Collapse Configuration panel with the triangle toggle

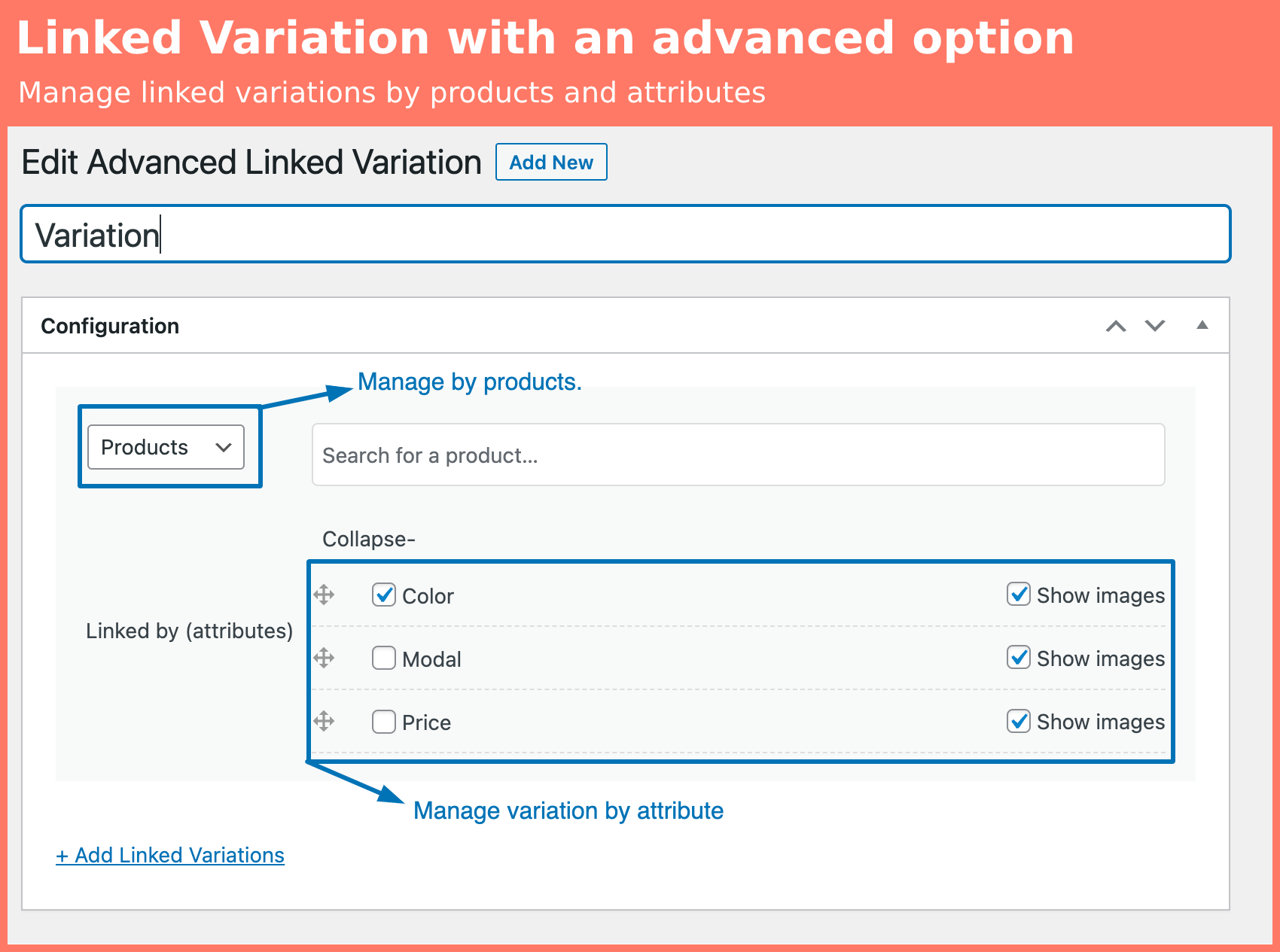[1202, 325]
